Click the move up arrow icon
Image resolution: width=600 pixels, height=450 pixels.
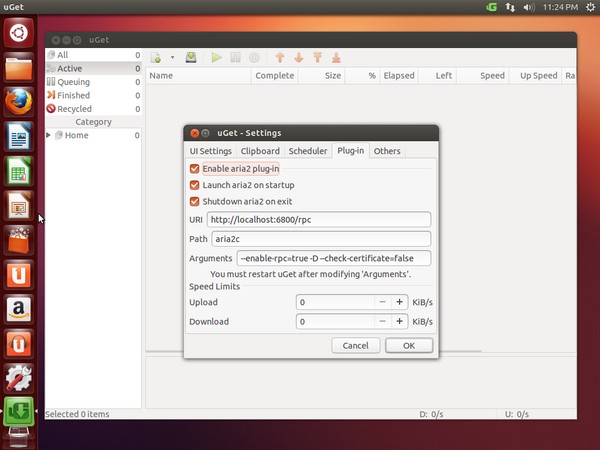click(x=280, y=58)
